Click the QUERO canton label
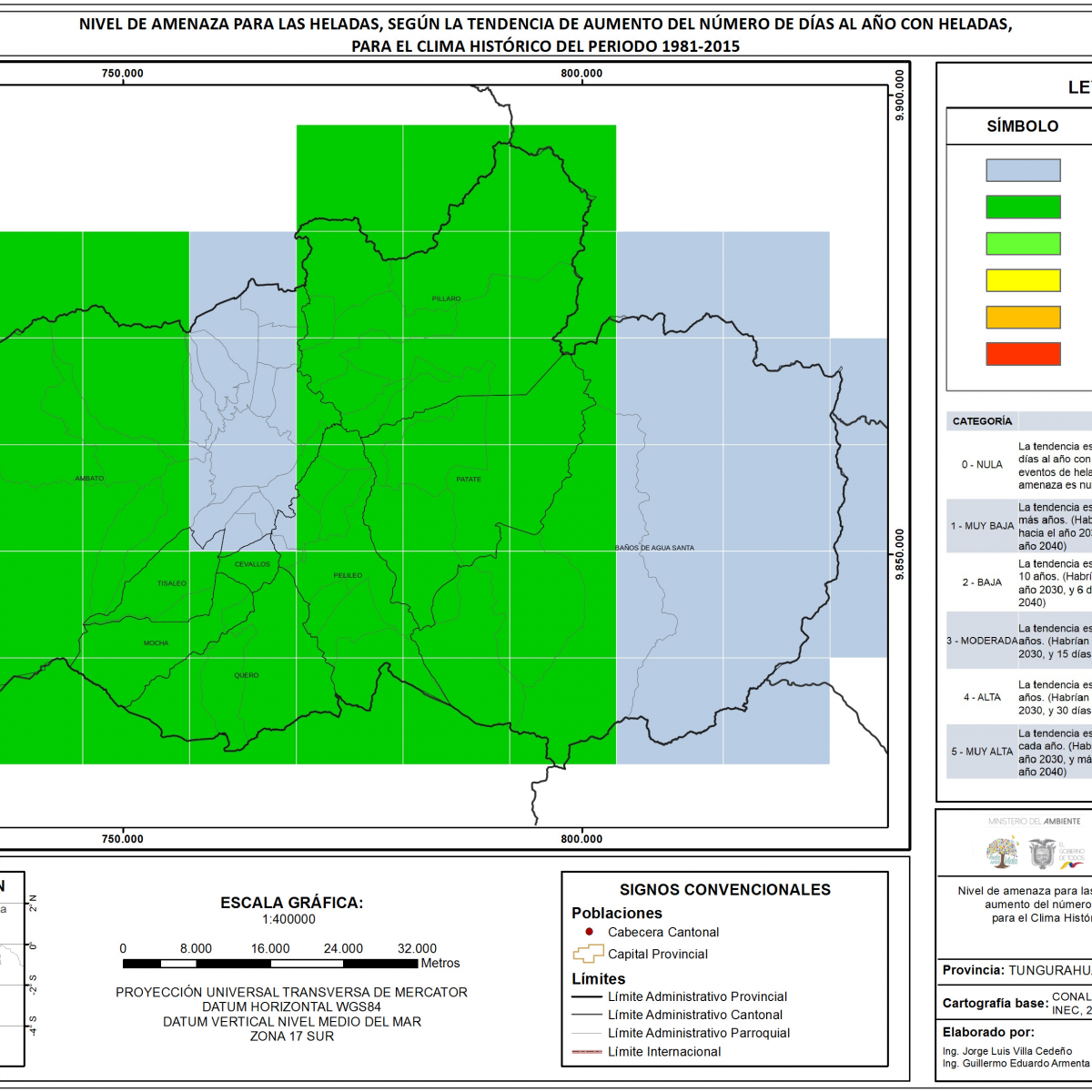Screen dimensions: 1092x1092 click(246, 675)
